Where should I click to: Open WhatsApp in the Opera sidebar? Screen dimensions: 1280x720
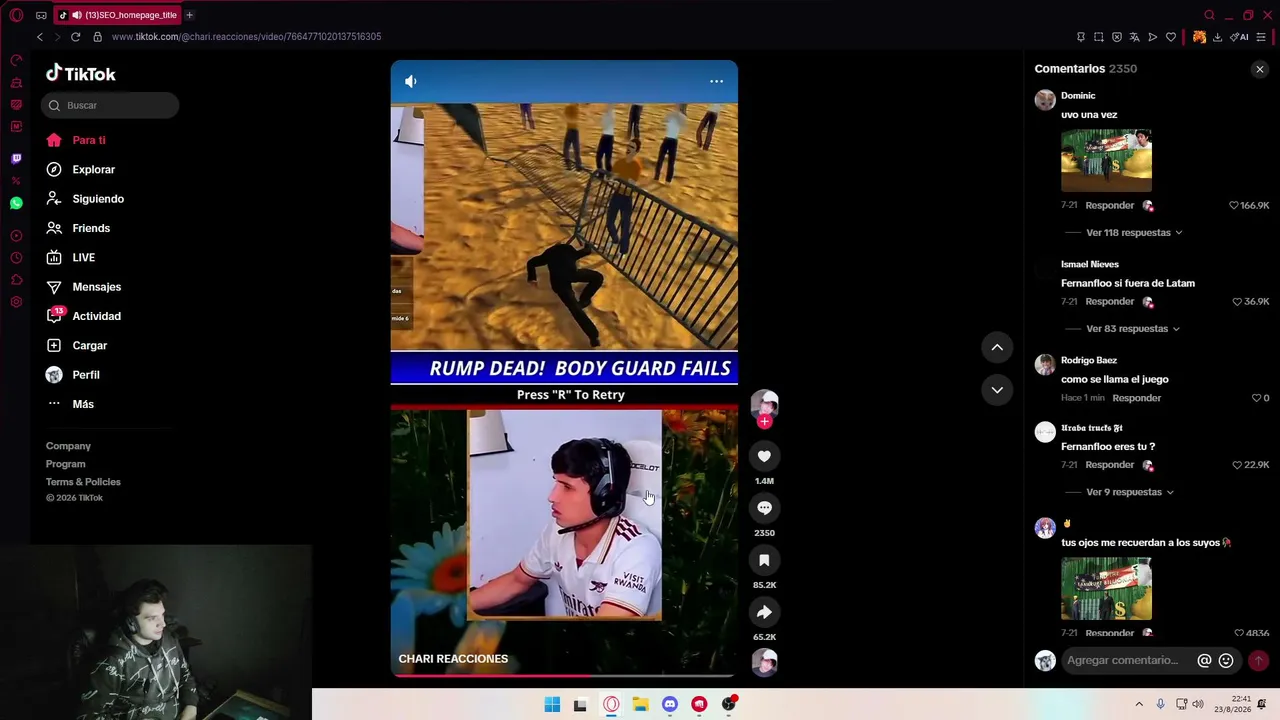pos(16,203)
